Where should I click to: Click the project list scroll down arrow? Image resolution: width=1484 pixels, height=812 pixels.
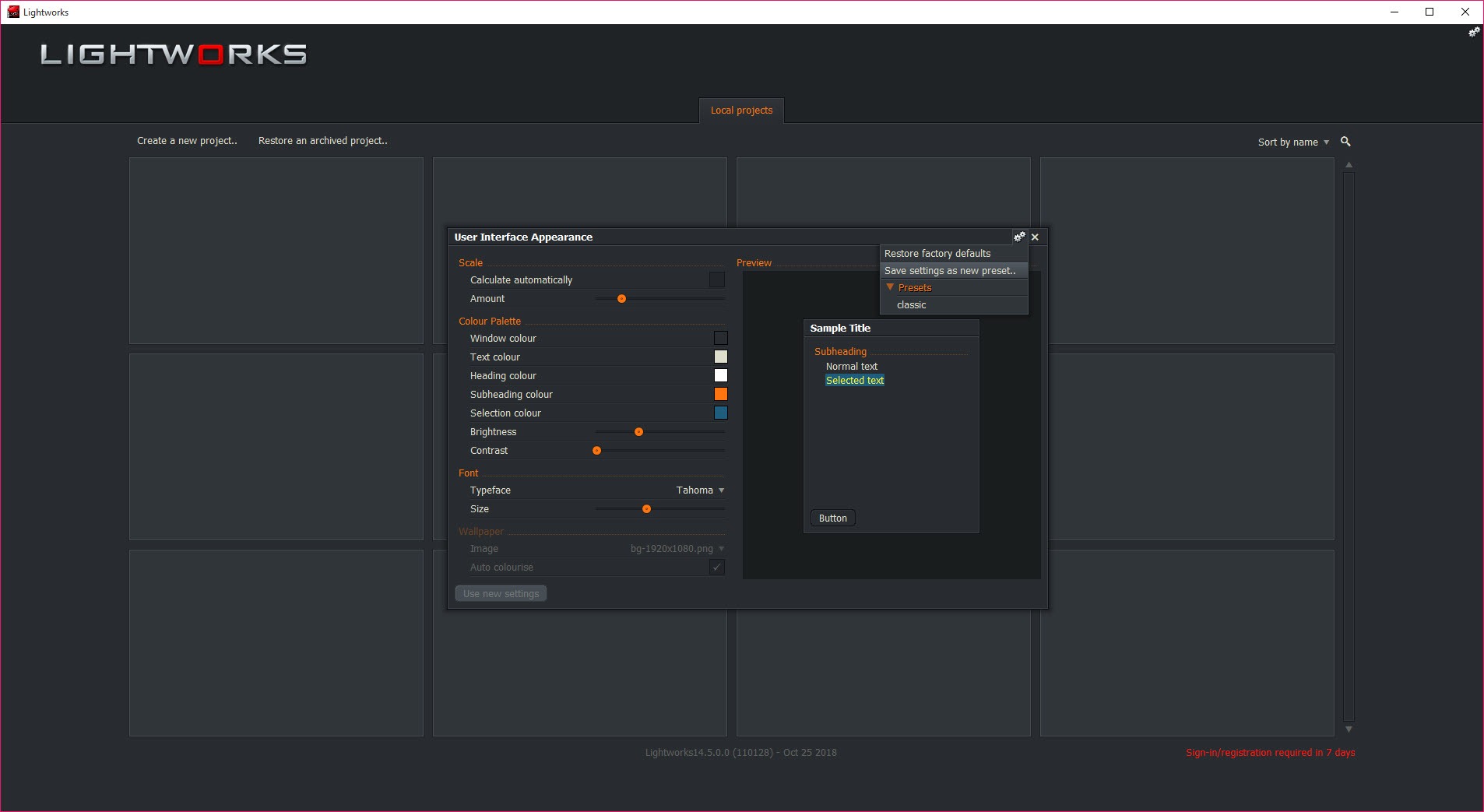1349,729
